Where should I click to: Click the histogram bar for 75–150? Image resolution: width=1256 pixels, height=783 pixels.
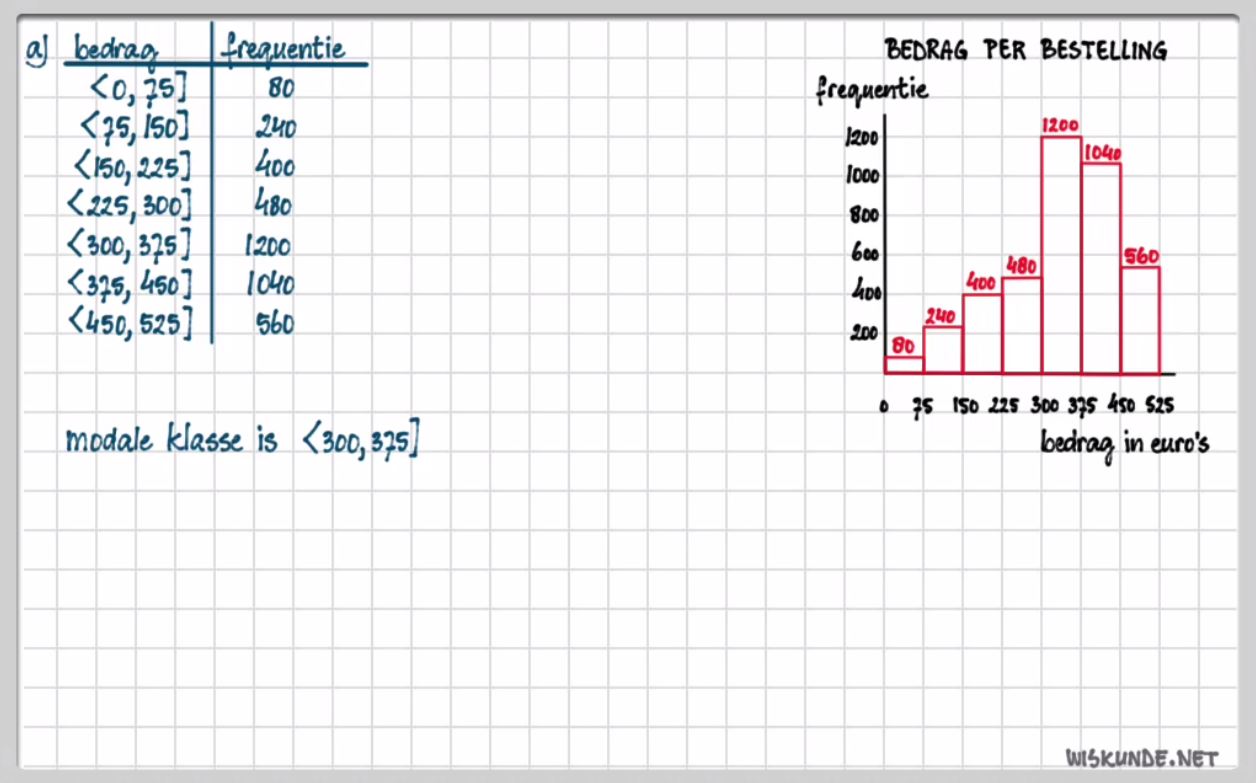943,349
